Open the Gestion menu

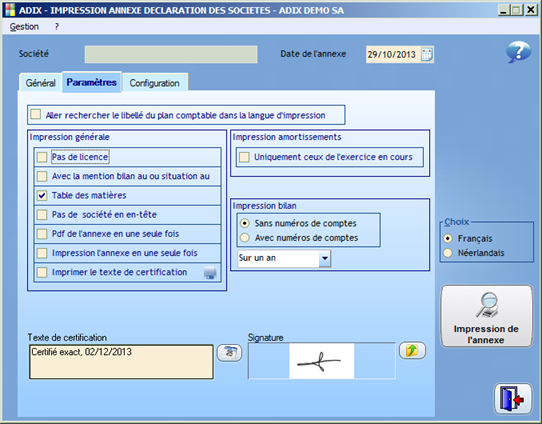24,27
